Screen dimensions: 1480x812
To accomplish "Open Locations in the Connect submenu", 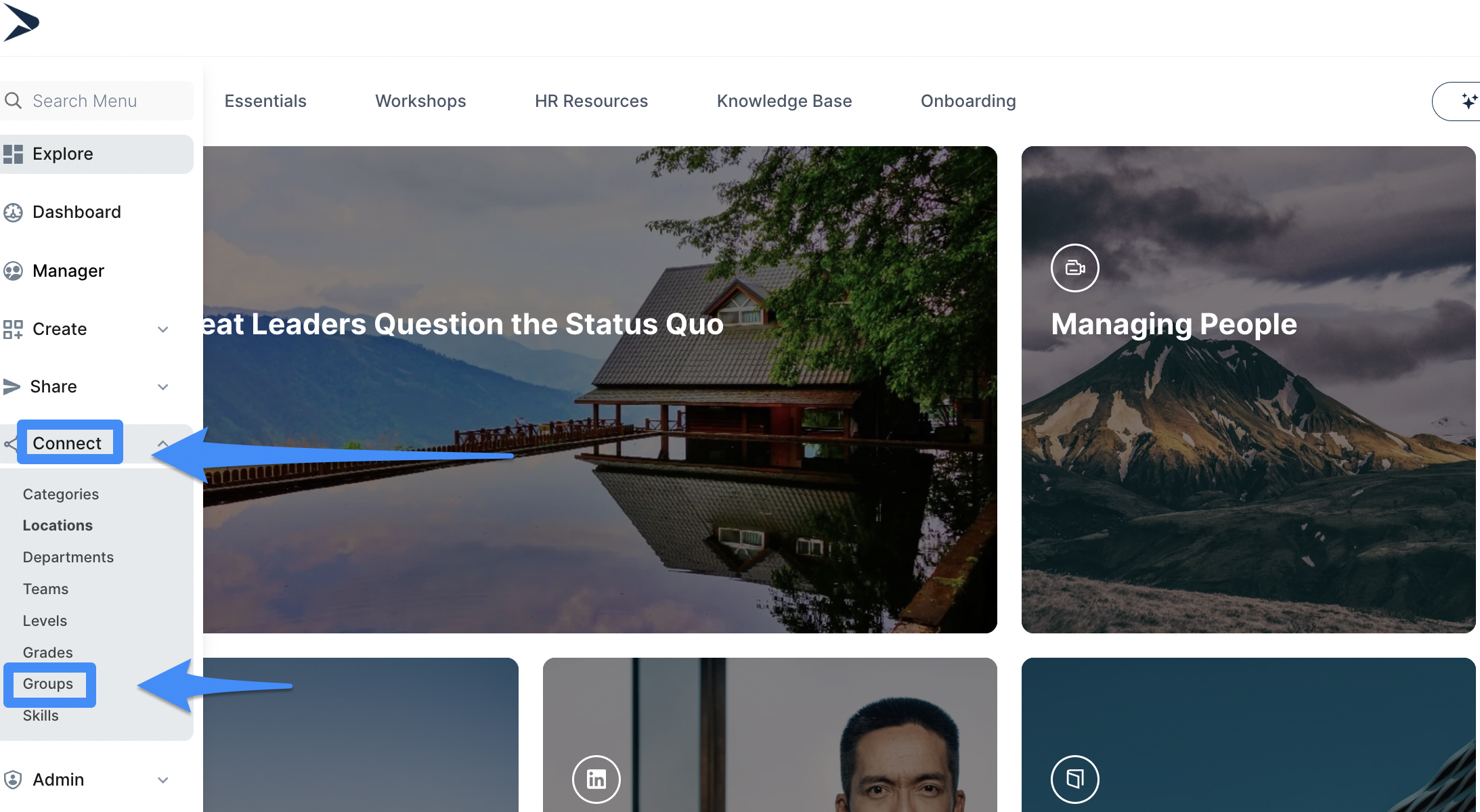I will tap(58, 525).
